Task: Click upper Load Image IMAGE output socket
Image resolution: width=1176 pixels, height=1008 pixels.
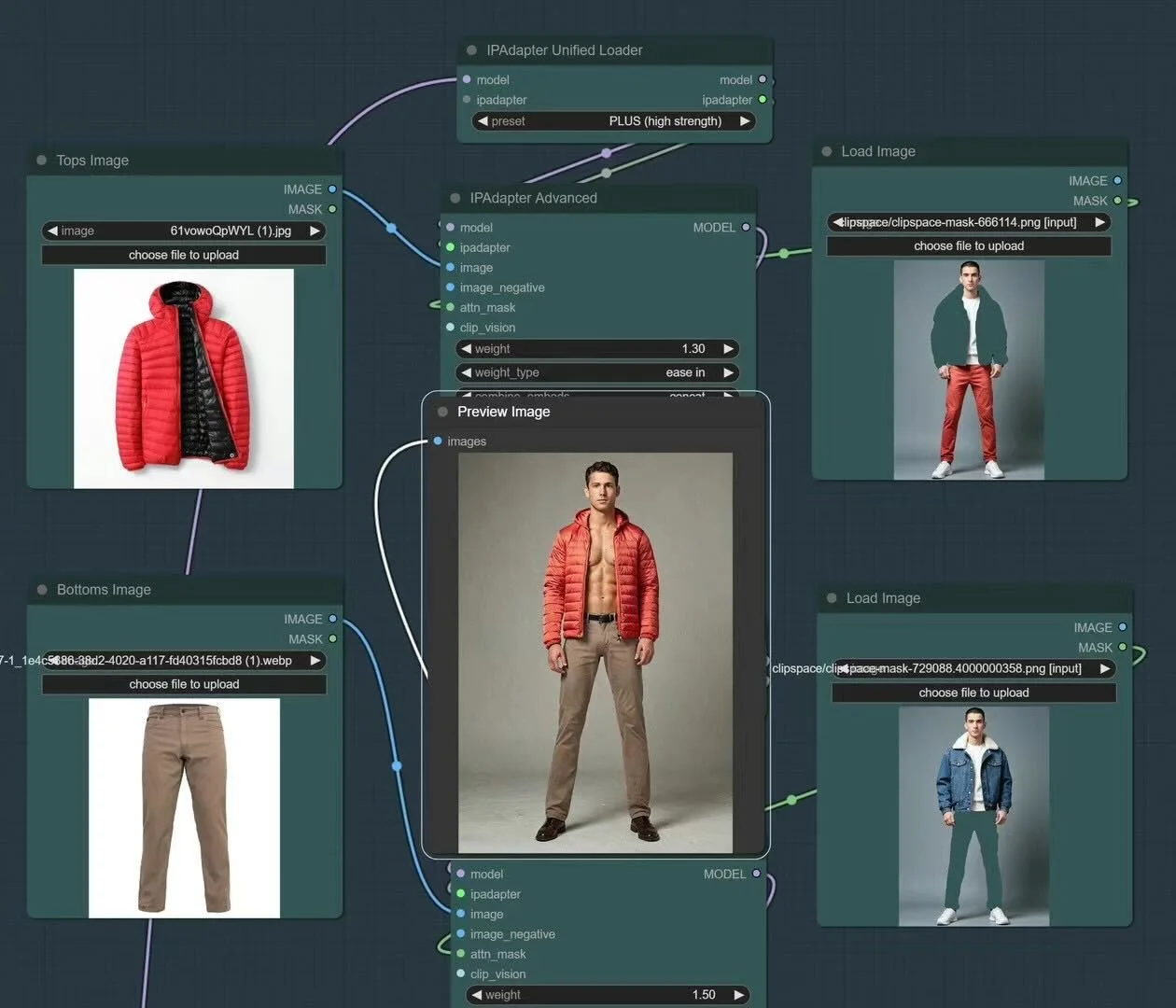Action: click(x=1117, y=181)
